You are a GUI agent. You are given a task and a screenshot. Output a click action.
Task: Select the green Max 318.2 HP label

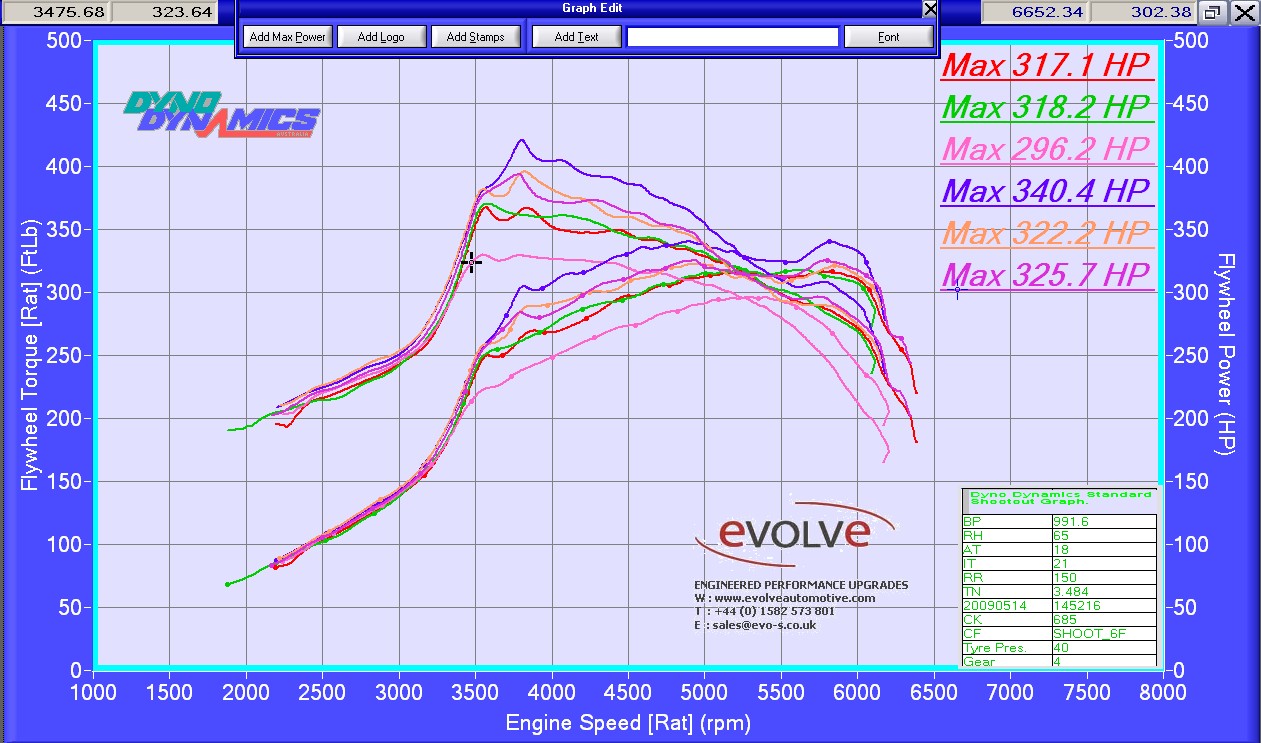1046,107
